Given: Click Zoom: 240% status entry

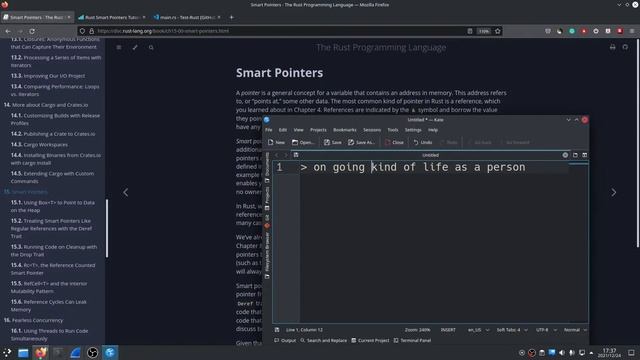Looking at the screenshot, I should coord(418,330).
